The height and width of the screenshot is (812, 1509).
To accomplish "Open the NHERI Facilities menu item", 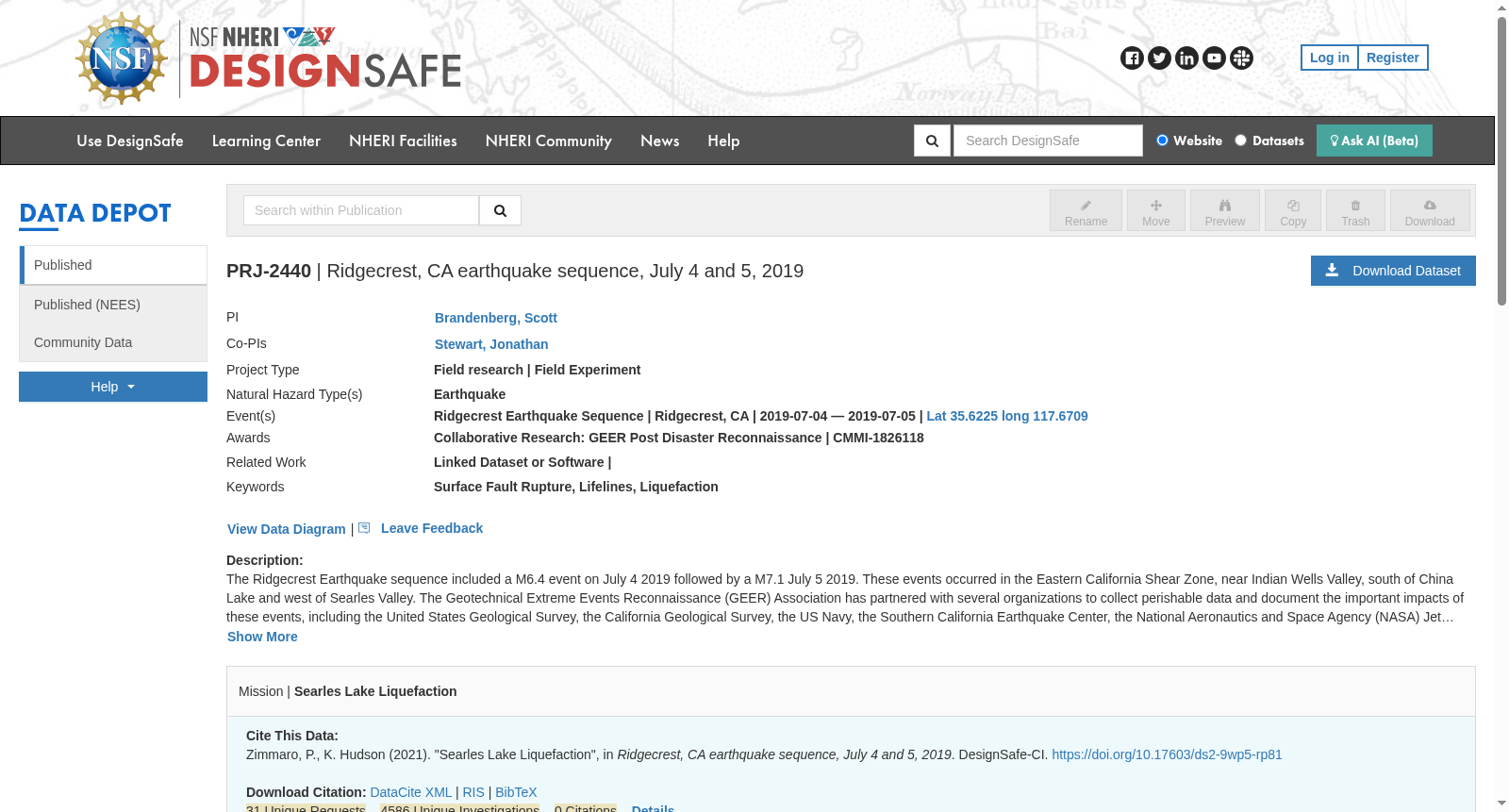I will 403,141.
